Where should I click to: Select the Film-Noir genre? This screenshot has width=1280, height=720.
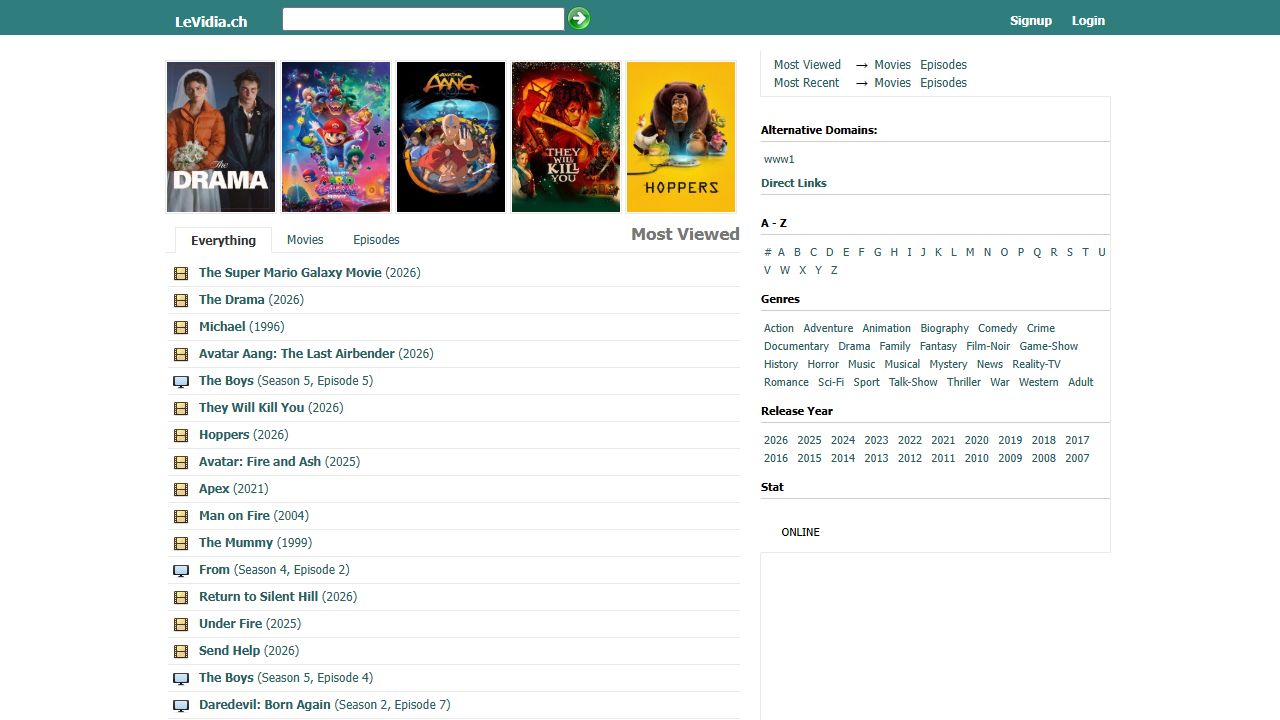coord(988,346)
